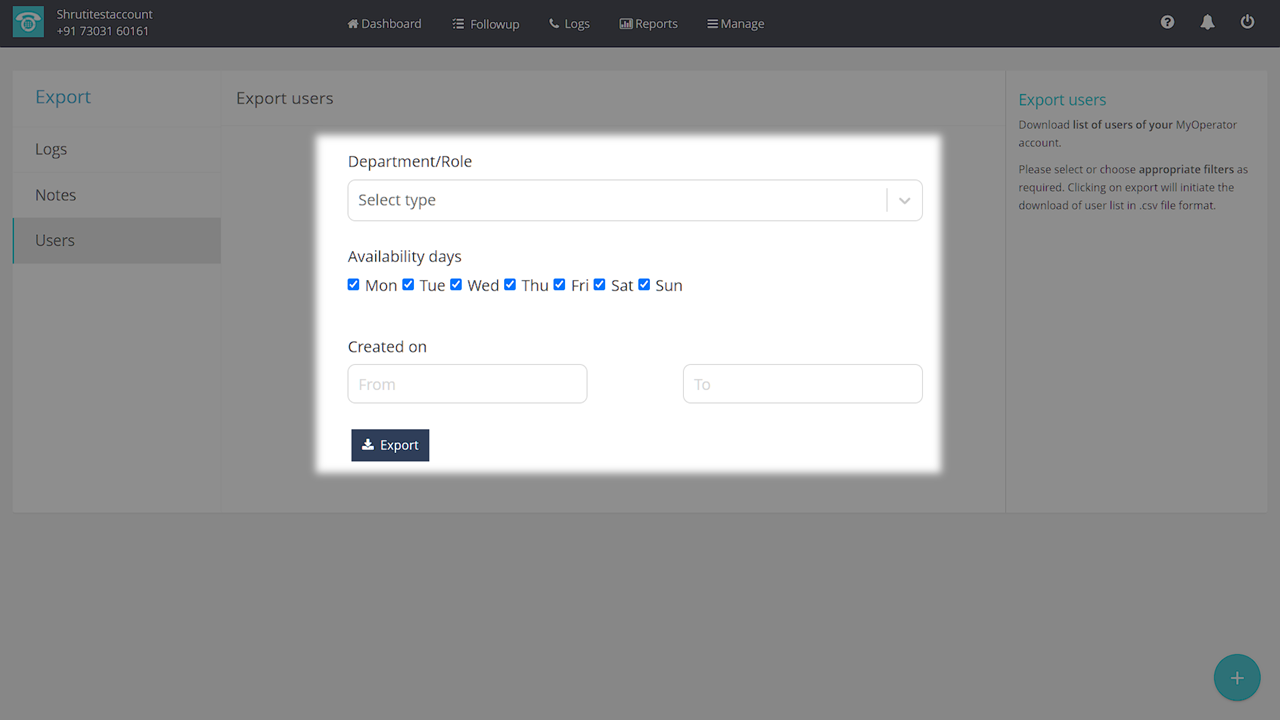
Task: Click the power logout icon
Action: pos(1247,22)
